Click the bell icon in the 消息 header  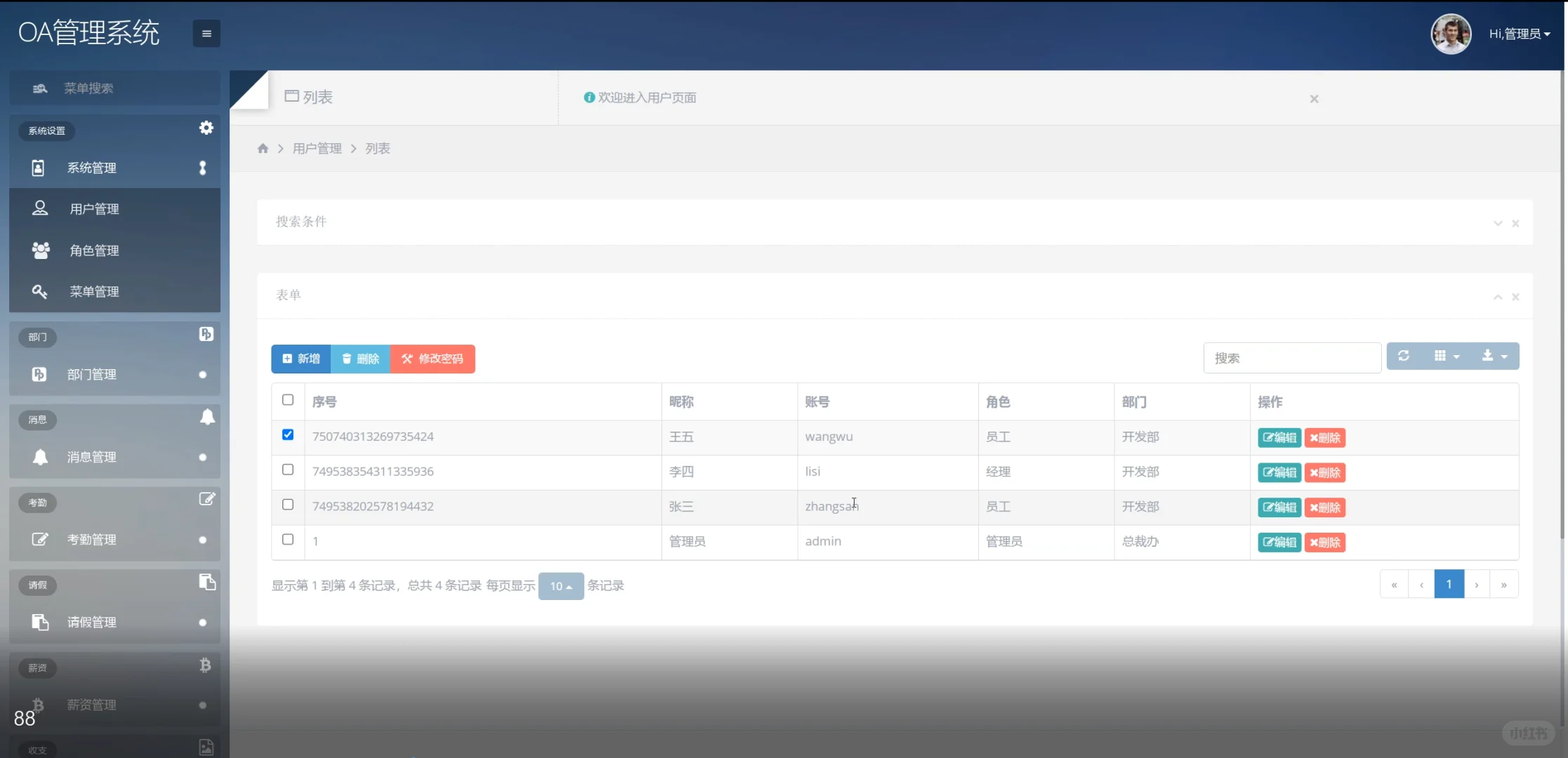pyautogui.click(x=207, y=417)
